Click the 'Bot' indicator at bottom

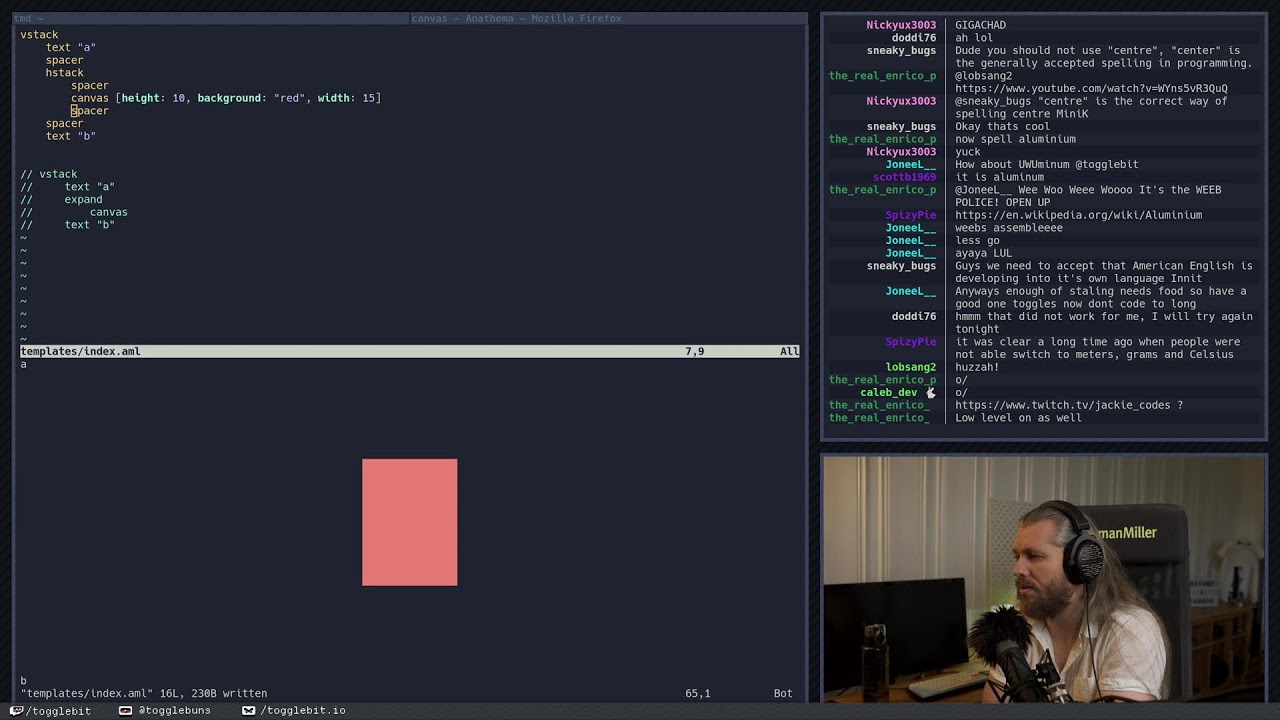[783, 693]
